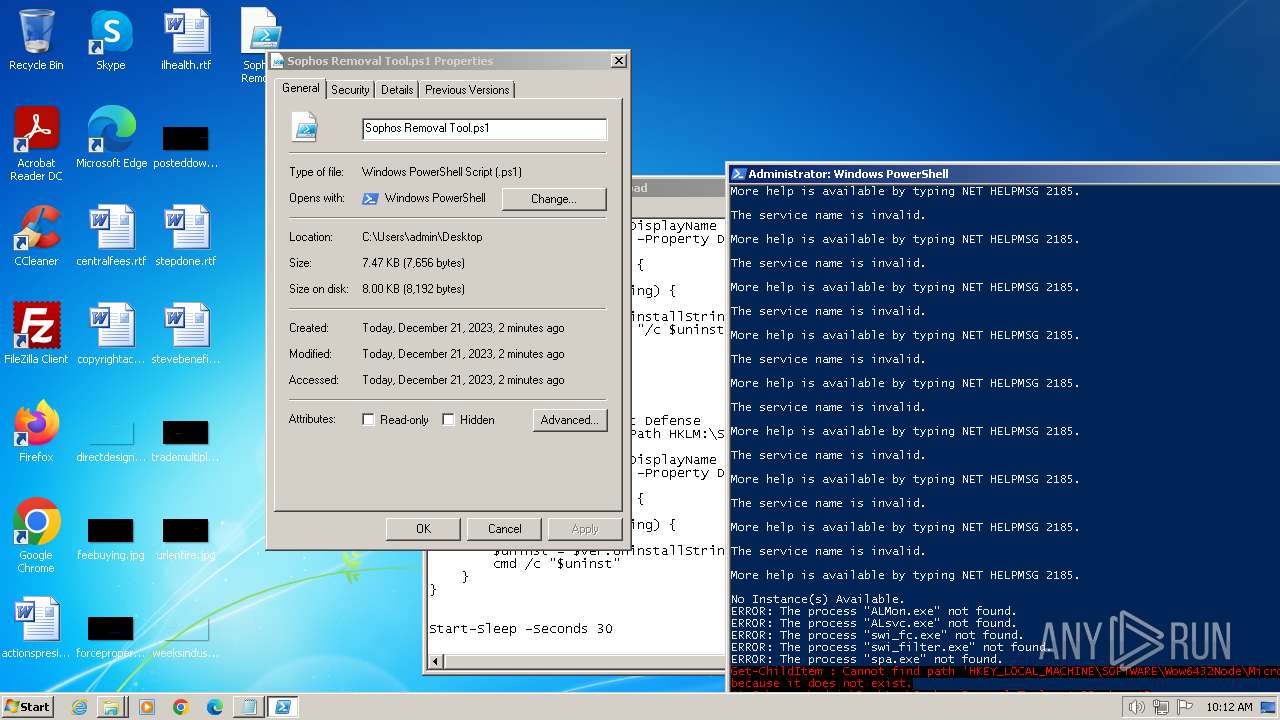The image size is (1280, 720).
Task: Open Windows Media Player taskbar icon
Action: [147, 707]
